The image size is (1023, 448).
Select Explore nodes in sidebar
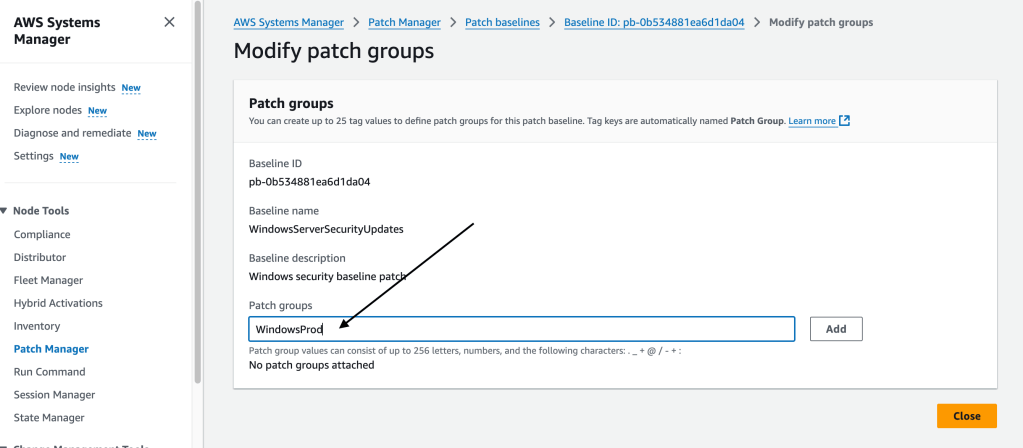[x=47, y=110]
